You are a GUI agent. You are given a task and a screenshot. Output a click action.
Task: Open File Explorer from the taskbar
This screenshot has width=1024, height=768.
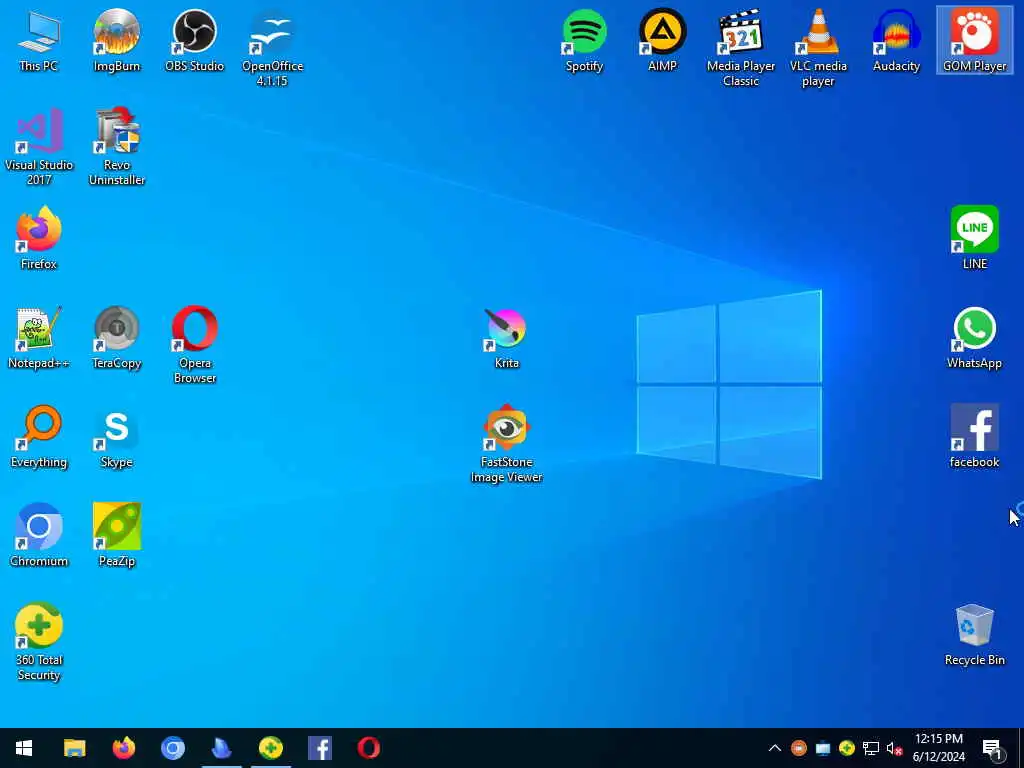74,748
